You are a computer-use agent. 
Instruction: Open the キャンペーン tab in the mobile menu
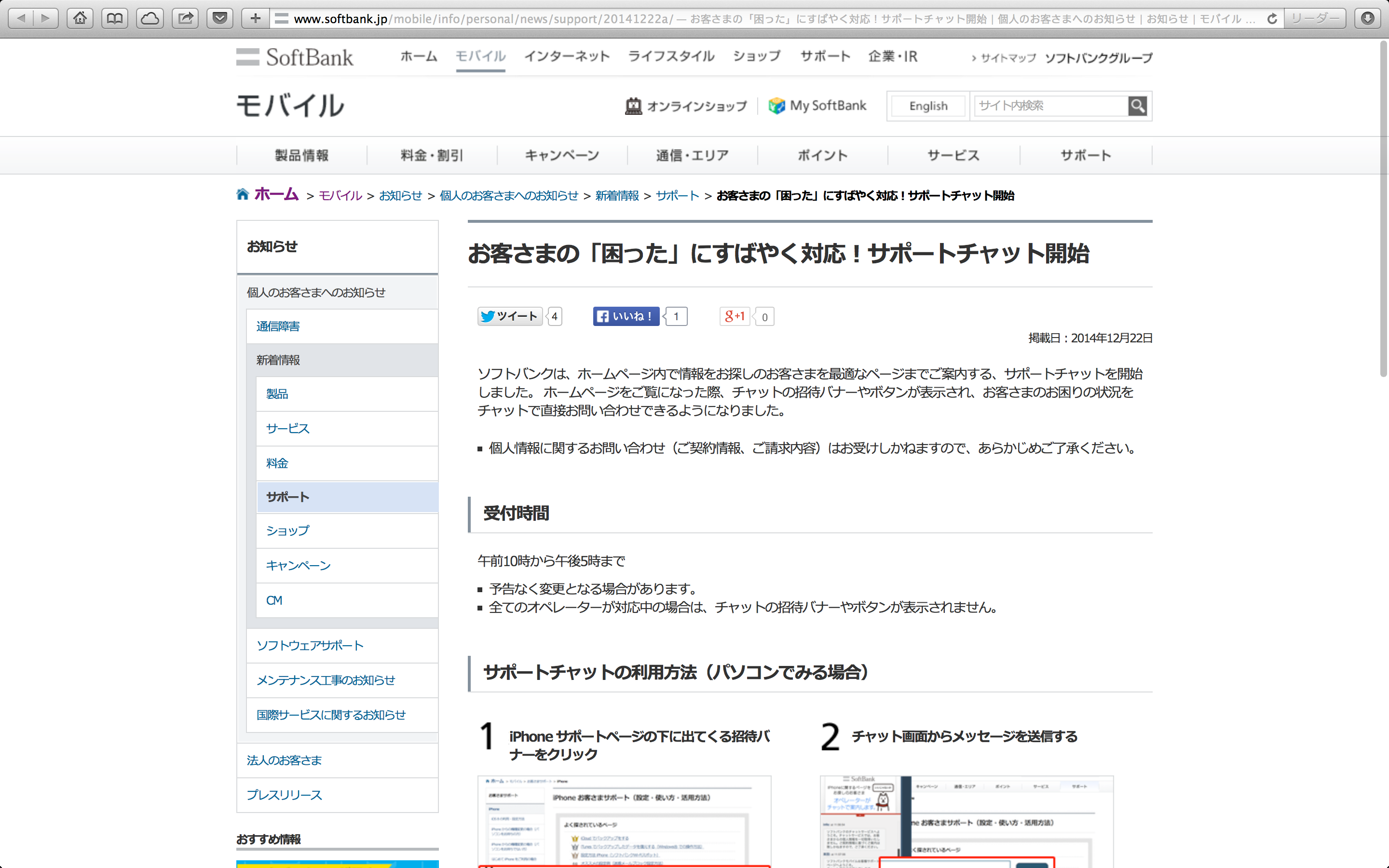(562, 155)
